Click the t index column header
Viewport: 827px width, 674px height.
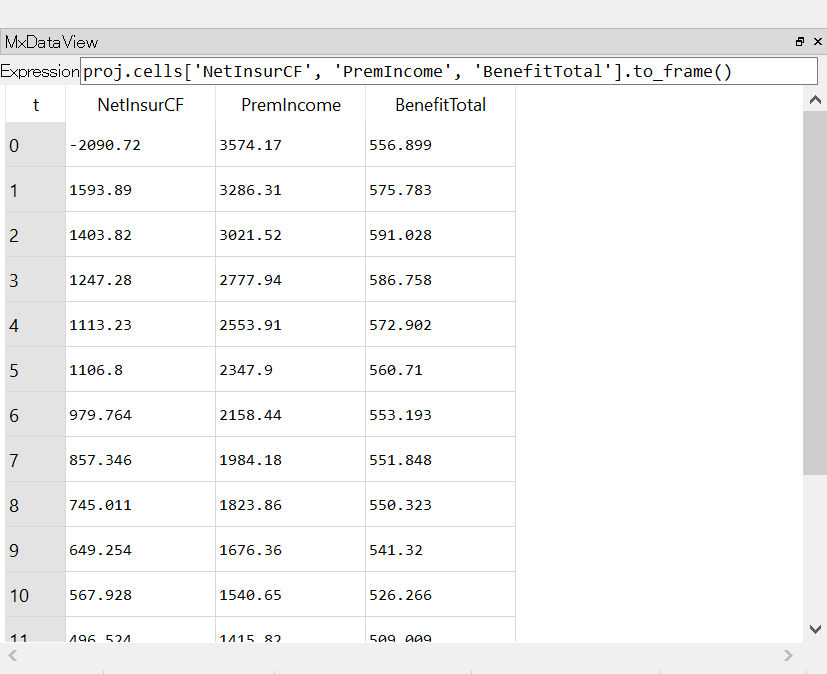36,105
